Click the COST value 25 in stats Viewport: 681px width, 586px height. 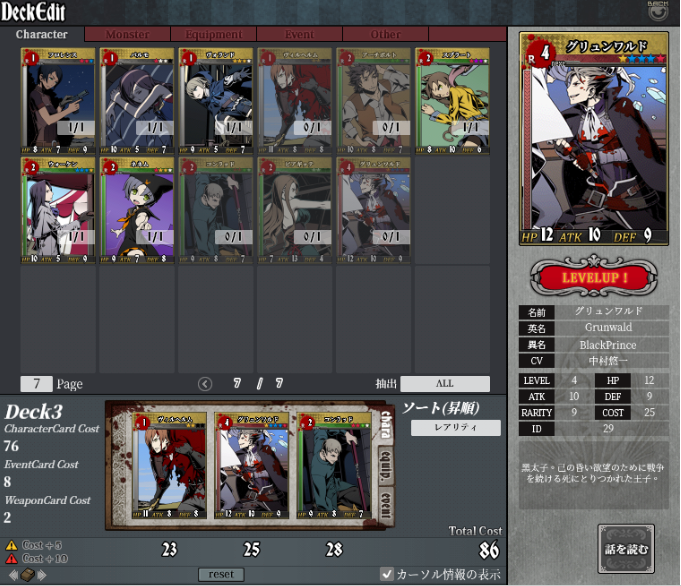click(649, 412)
